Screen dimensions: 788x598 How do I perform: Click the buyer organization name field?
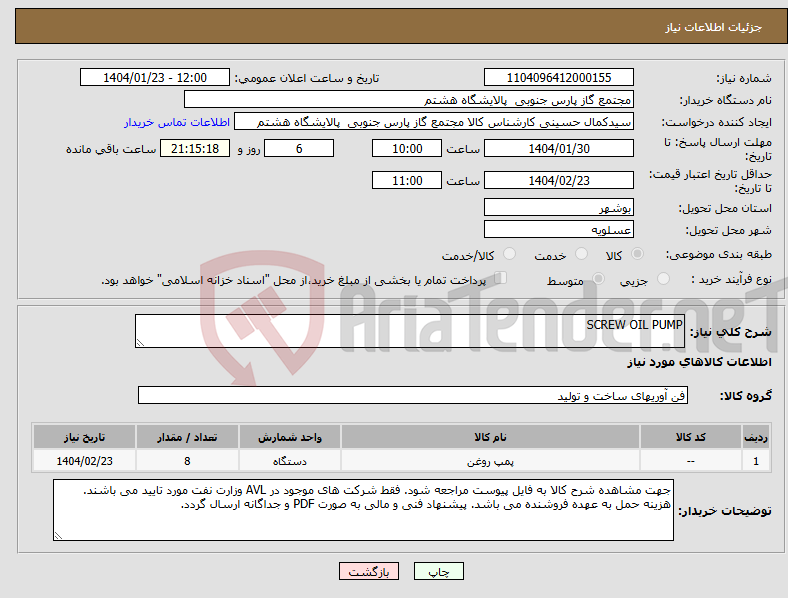[x=409, y=99]
